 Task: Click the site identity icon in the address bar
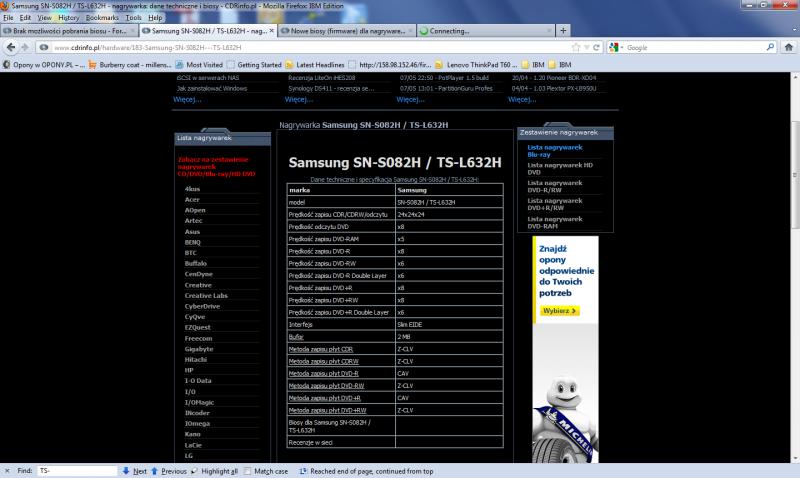tap(44, 47)
